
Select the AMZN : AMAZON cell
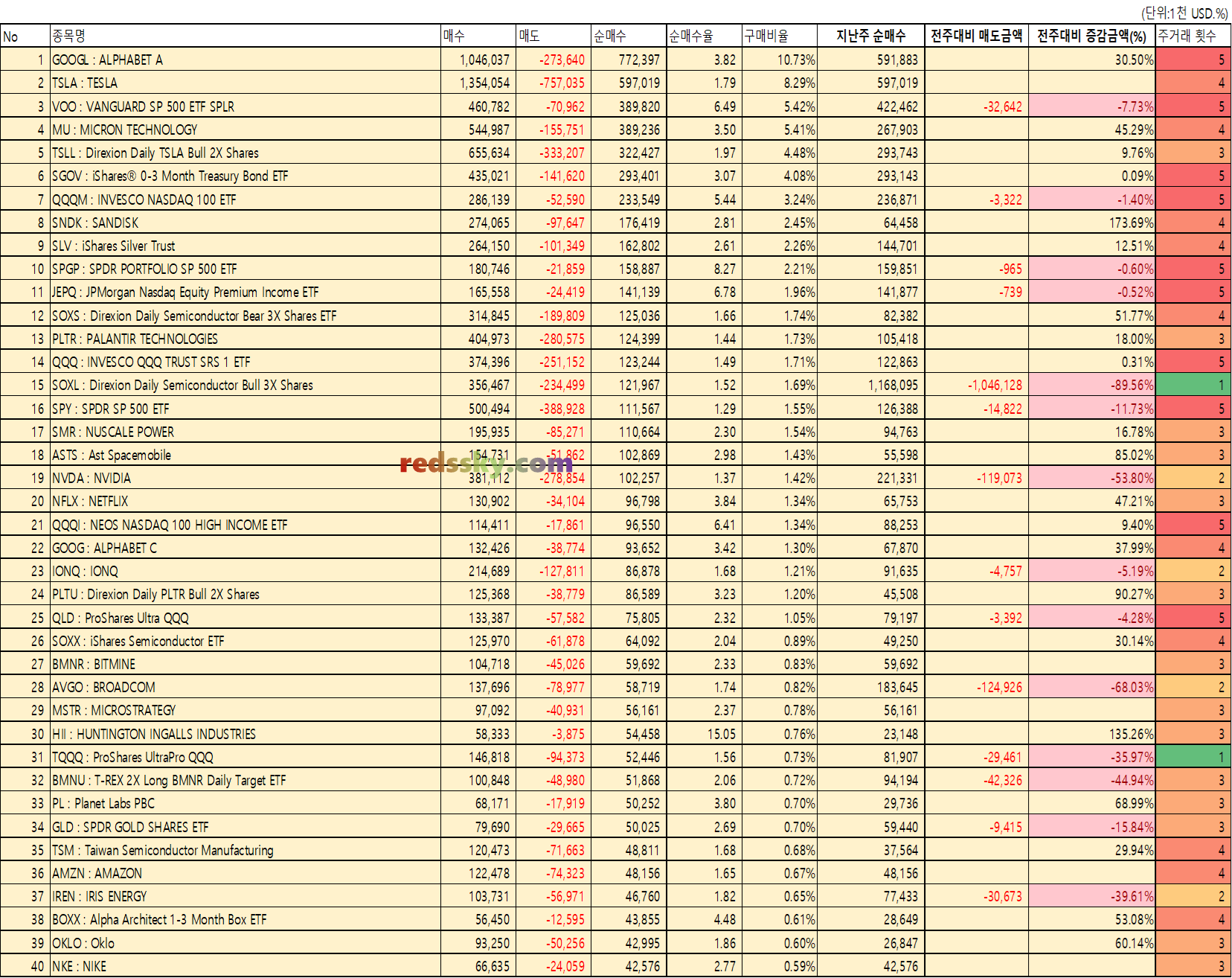[x=246, y=873]
